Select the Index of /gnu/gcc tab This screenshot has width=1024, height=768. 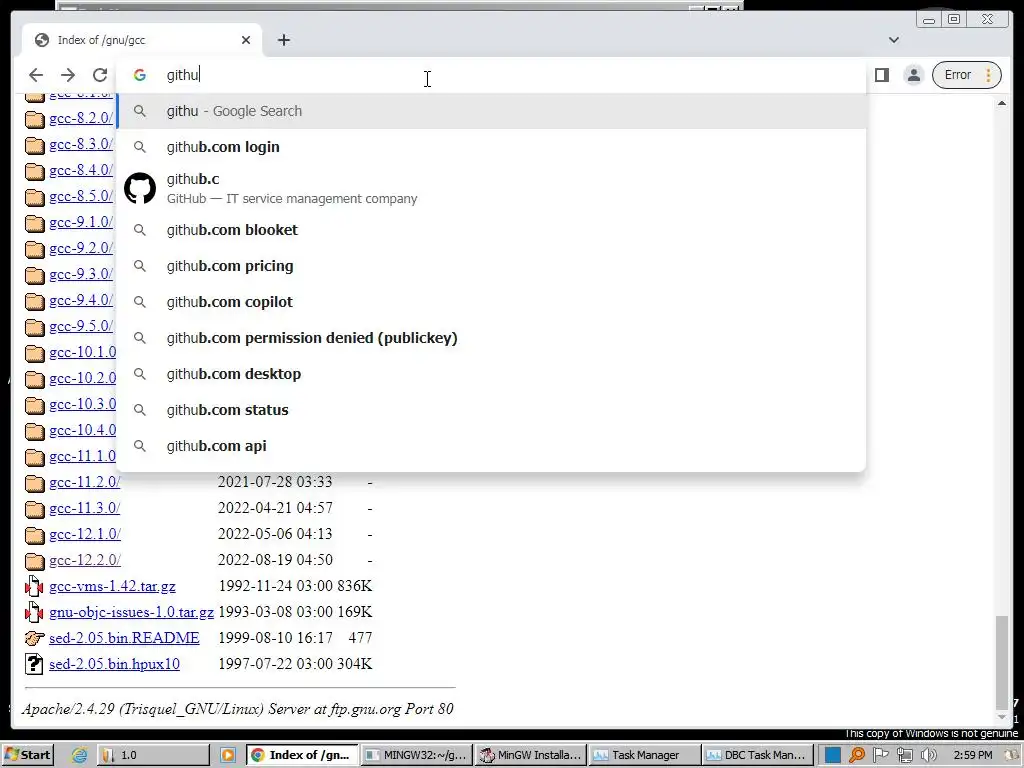[142, 40]
